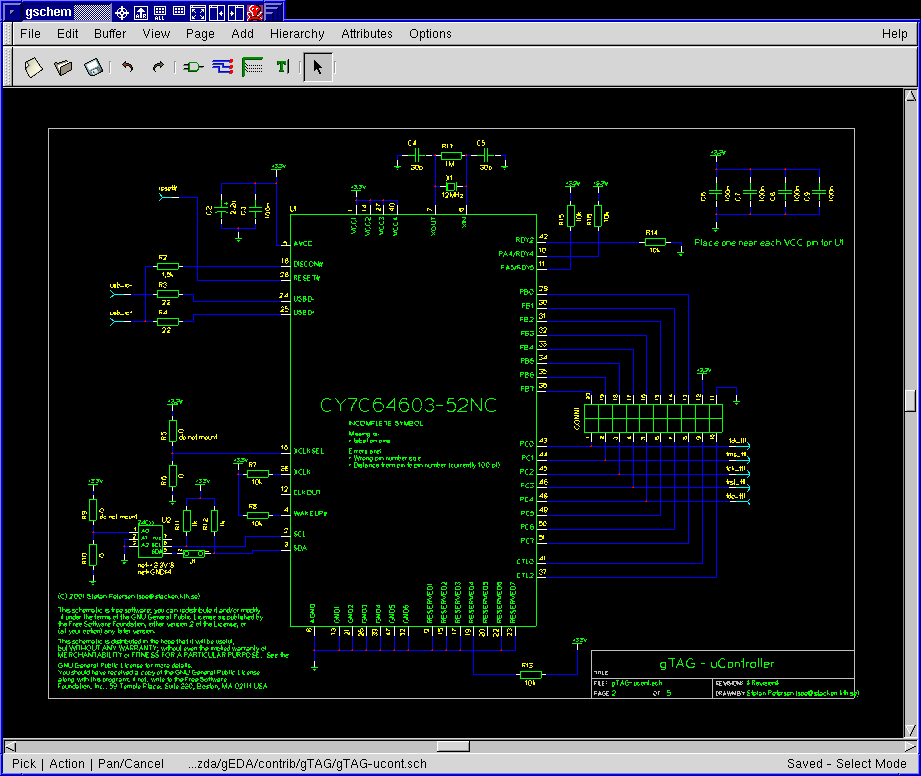Click the INCOMPLETE SYMBOL note text
The height and width of the screenshot is (776, 921).
385,424
